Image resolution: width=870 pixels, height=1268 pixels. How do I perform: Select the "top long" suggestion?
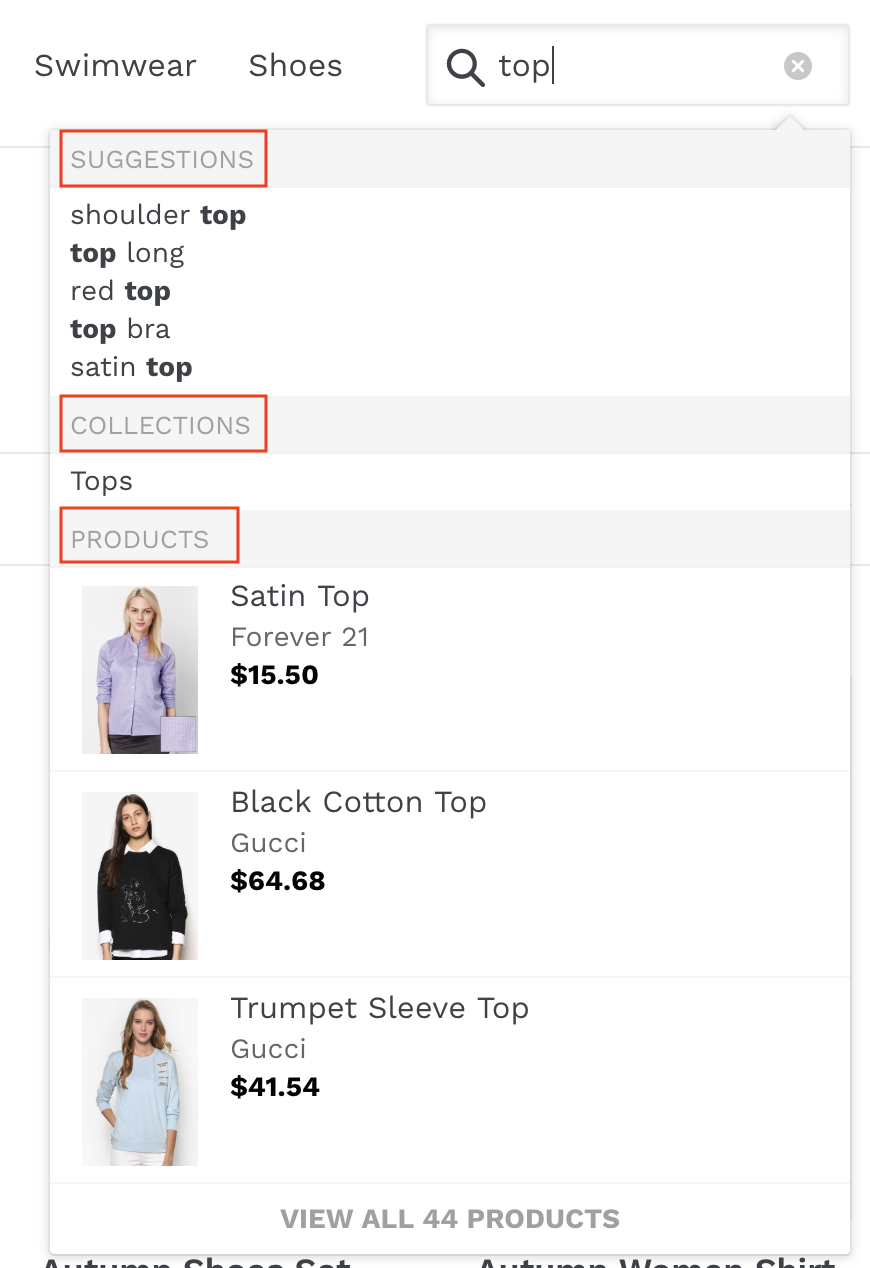(127, 253)
